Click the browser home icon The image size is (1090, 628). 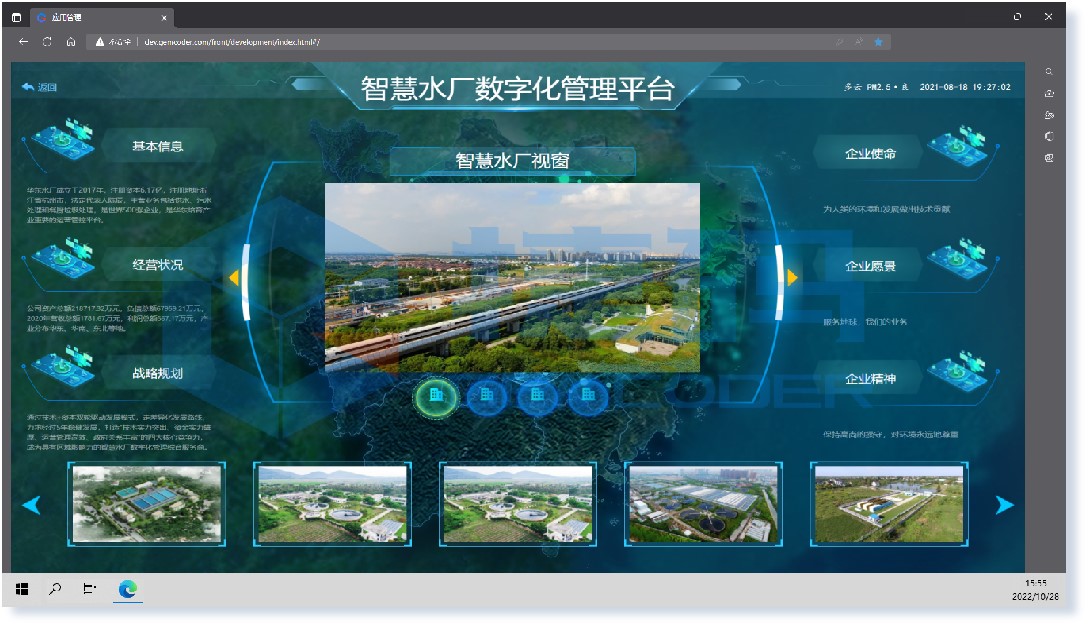[x=71, y=42]
